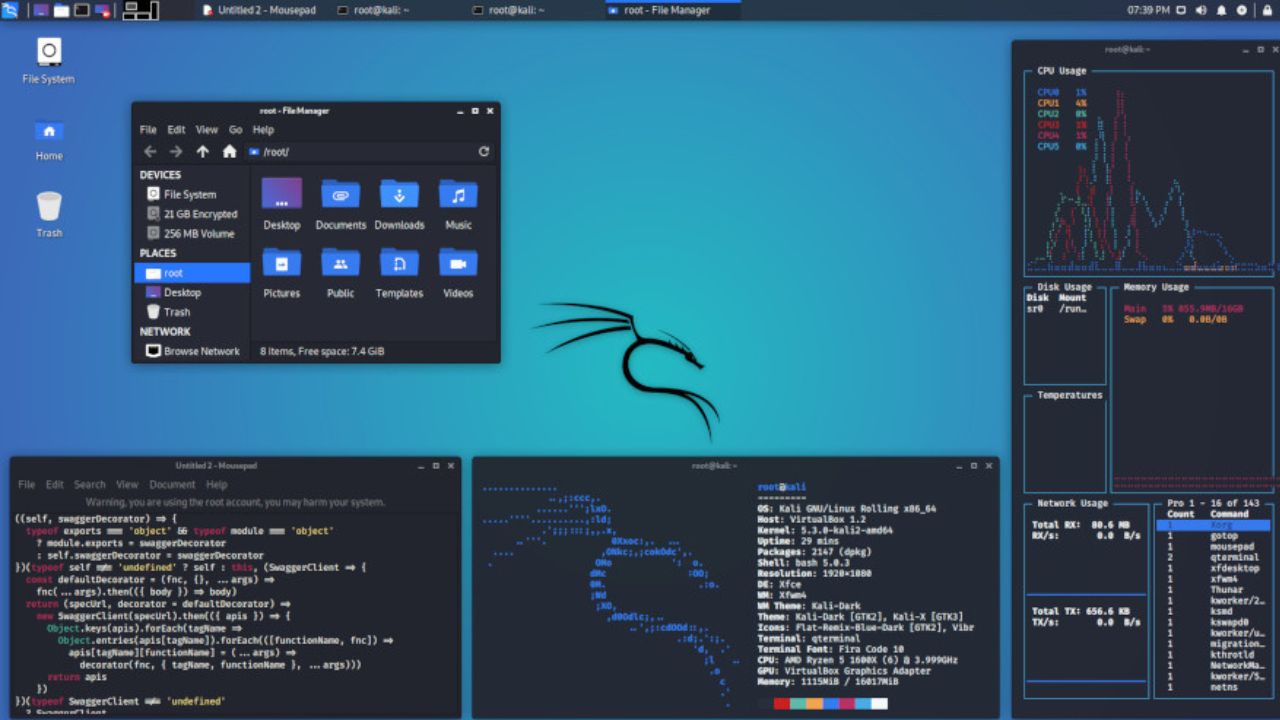The height and width of the screenshot is (720, 1280).
Task: Select the kswapd0 row in the process list
Action: [1213, 622]
